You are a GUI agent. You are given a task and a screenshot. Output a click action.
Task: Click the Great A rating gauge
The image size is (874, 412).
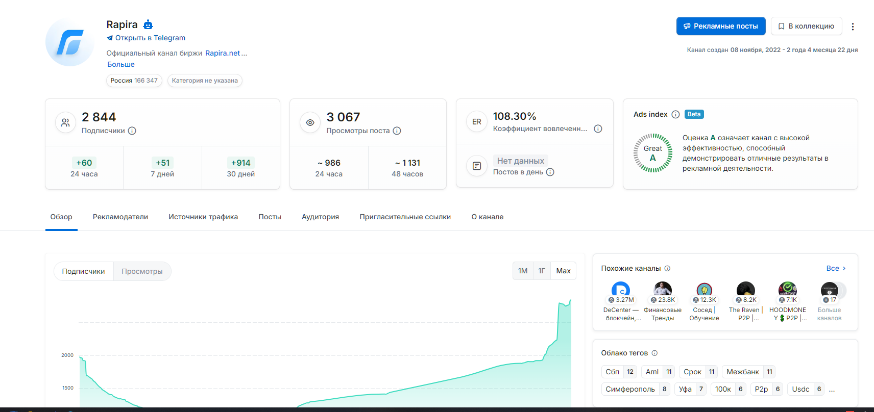point(653,153)
